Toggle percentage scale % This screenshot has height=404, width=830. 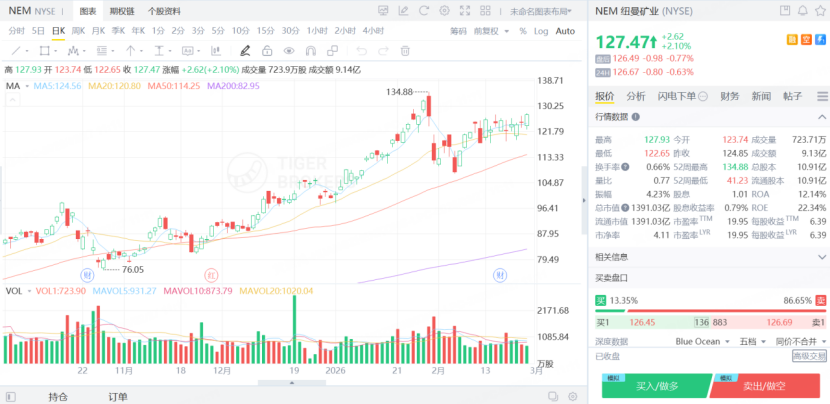click(523, 31)
